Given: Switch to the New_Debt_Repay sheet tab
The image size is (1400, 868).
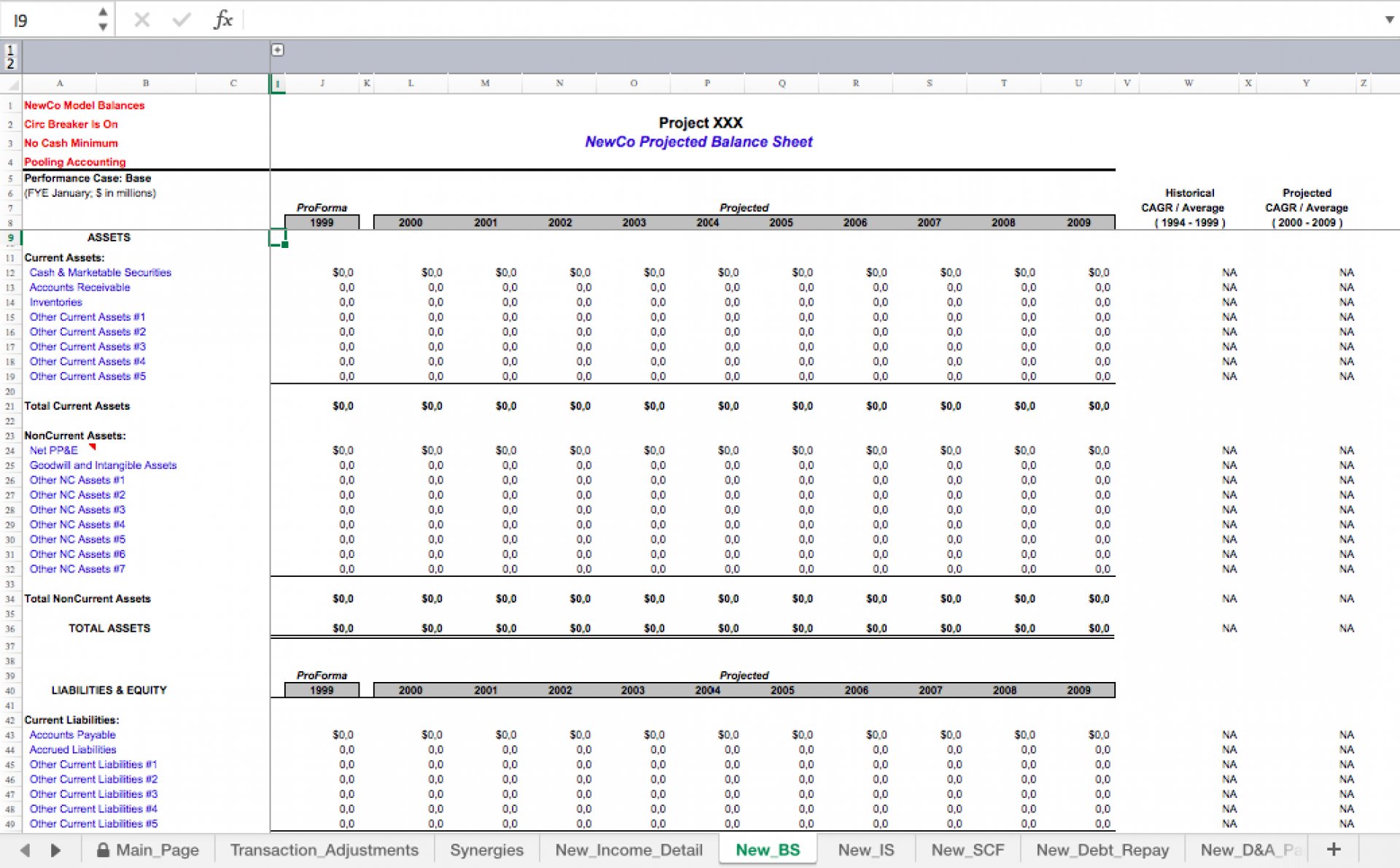Looking at the screenshot, I should click(1102, 850).
